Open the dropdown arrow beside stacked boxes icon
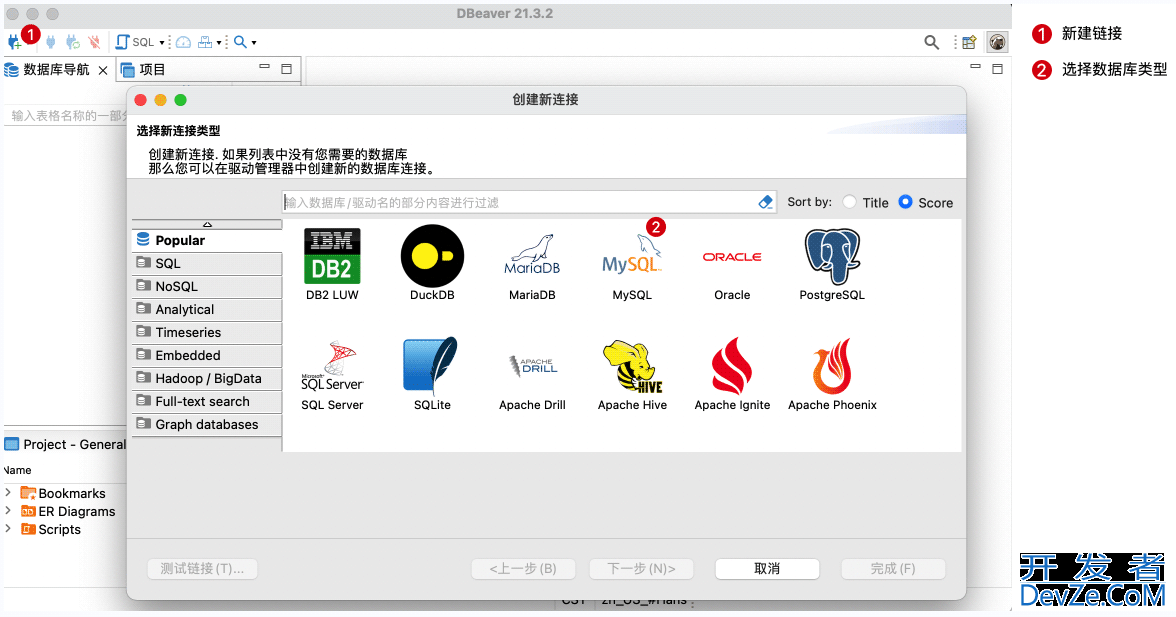The width and height of the screenshot is (1176, 617). click(x=218, y=43)
